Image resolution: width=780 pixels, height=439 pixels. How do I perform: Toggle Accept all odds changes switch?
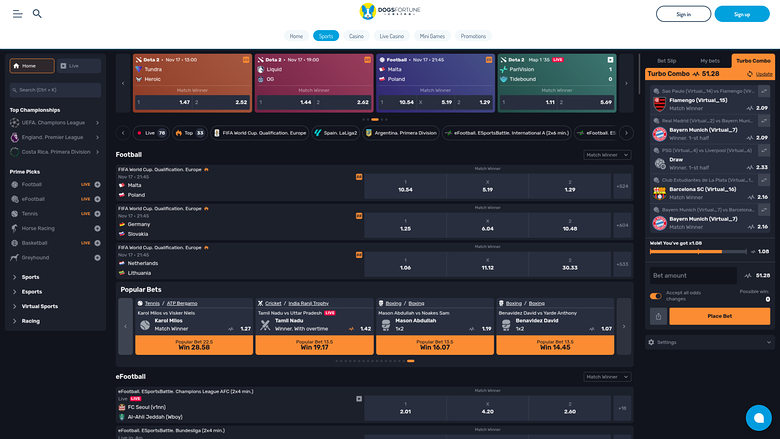click(x=656, y=295)
